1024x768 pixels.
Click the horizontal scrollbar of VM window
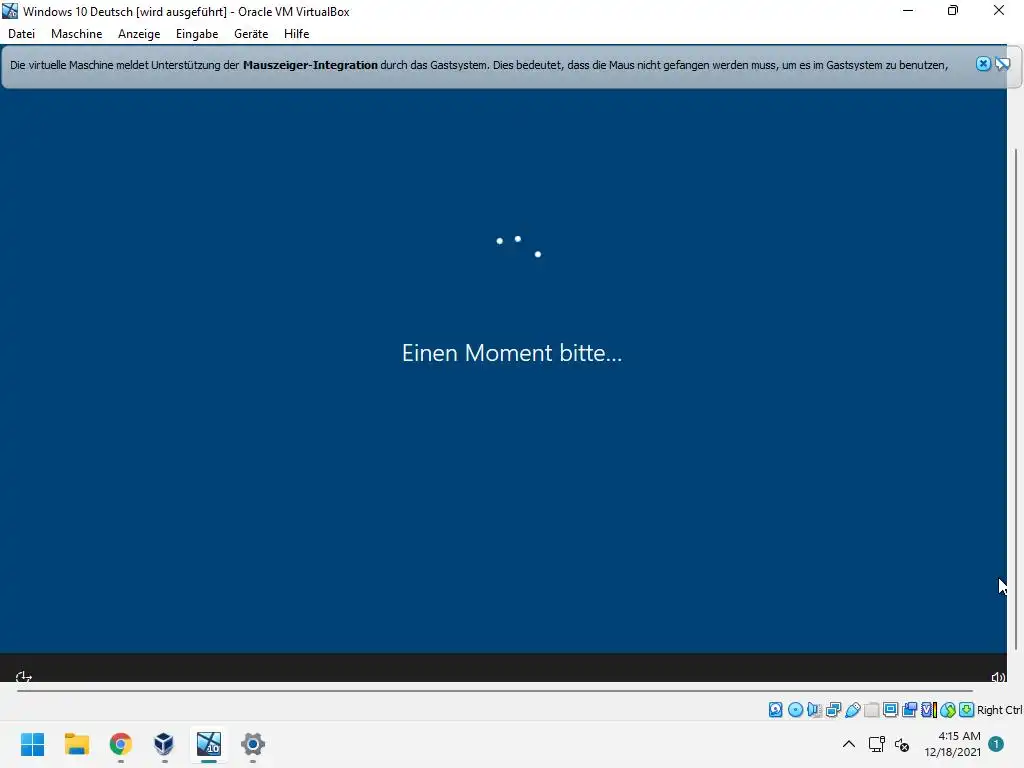pos(494,690)
